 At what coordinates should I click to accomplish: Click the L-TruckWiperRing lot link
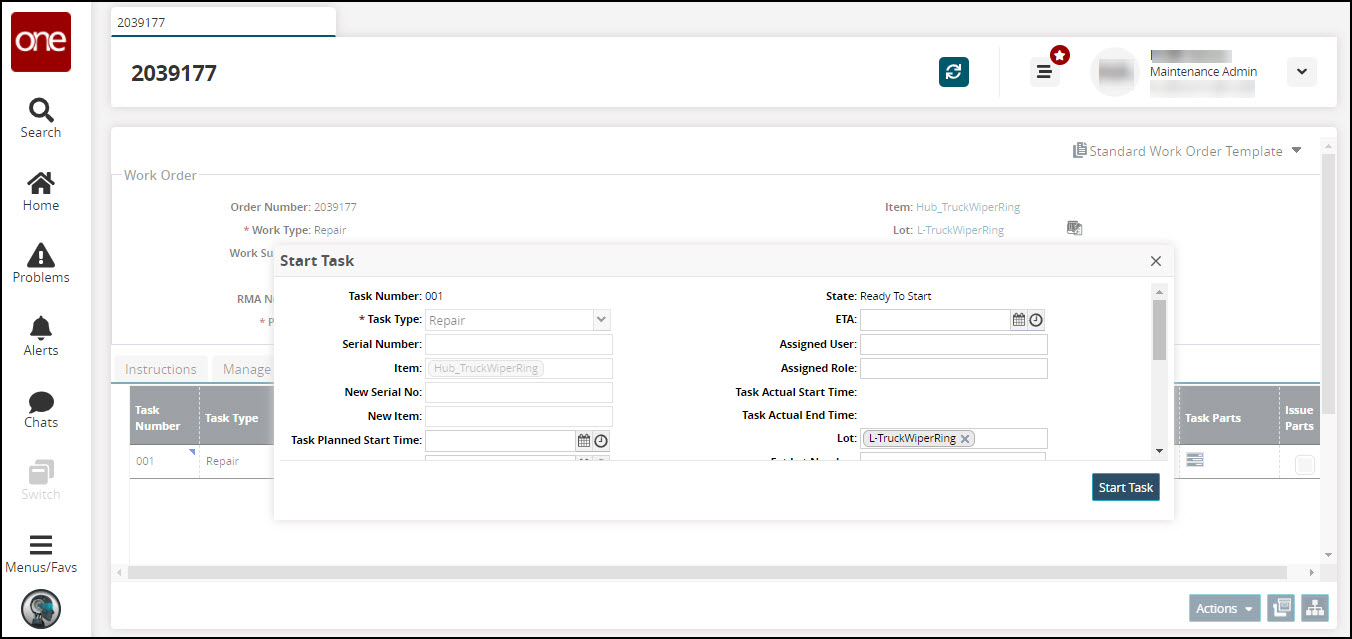[960, 230]
